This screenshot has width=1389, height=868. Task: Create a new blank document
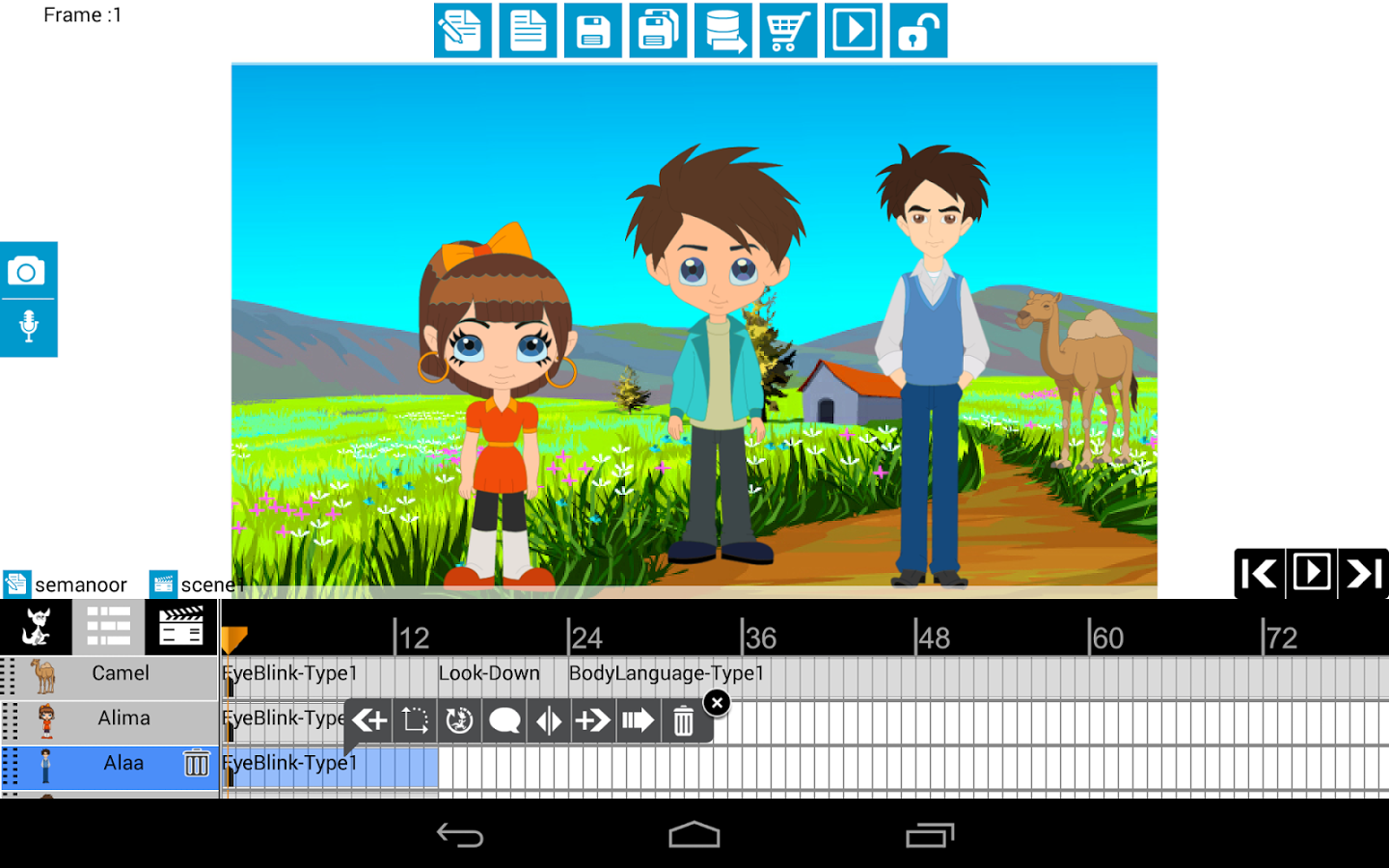(x=528, y=31)
